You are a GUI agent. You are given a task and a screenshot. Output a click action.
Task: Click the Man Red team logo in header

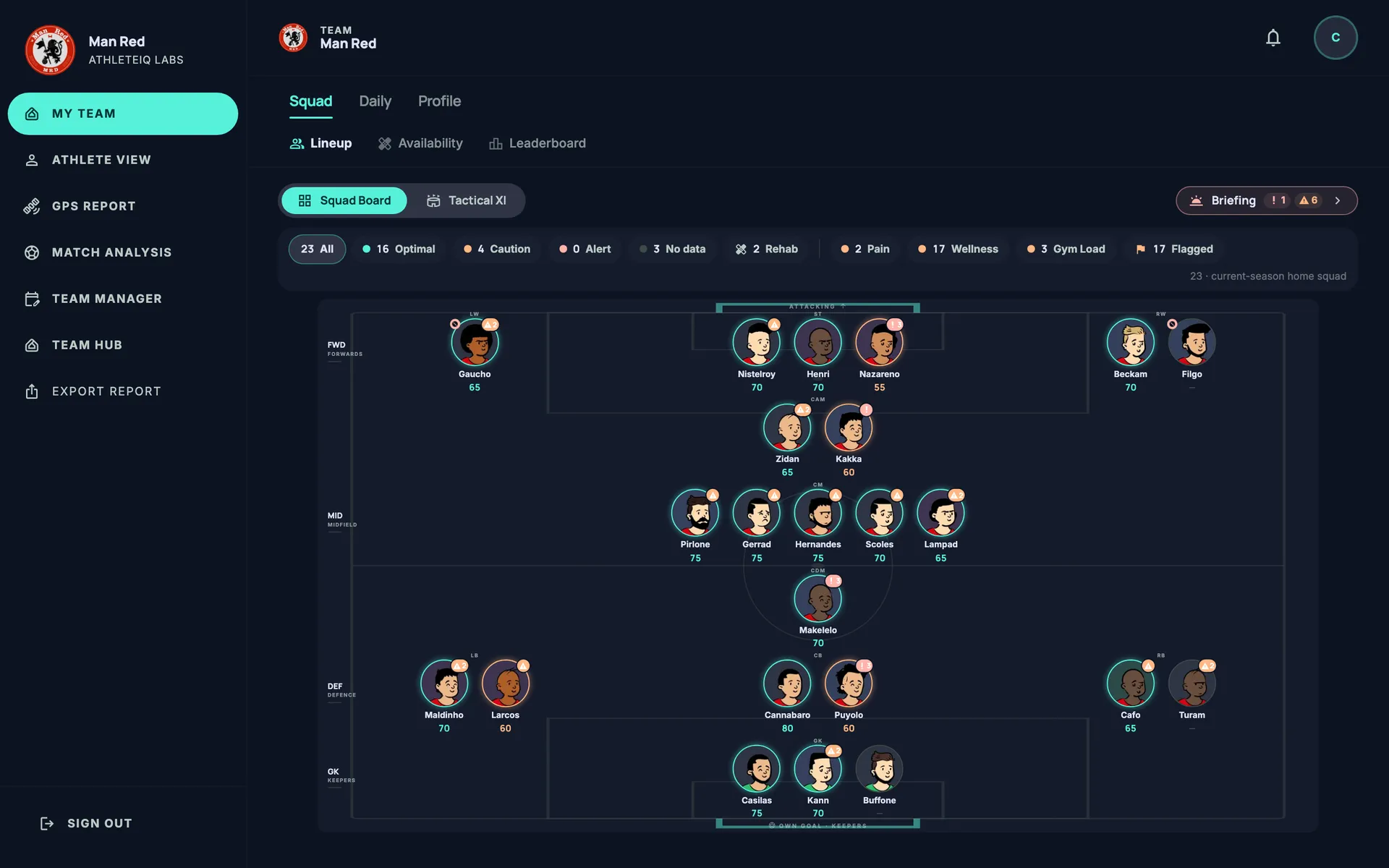pos(293,38)
